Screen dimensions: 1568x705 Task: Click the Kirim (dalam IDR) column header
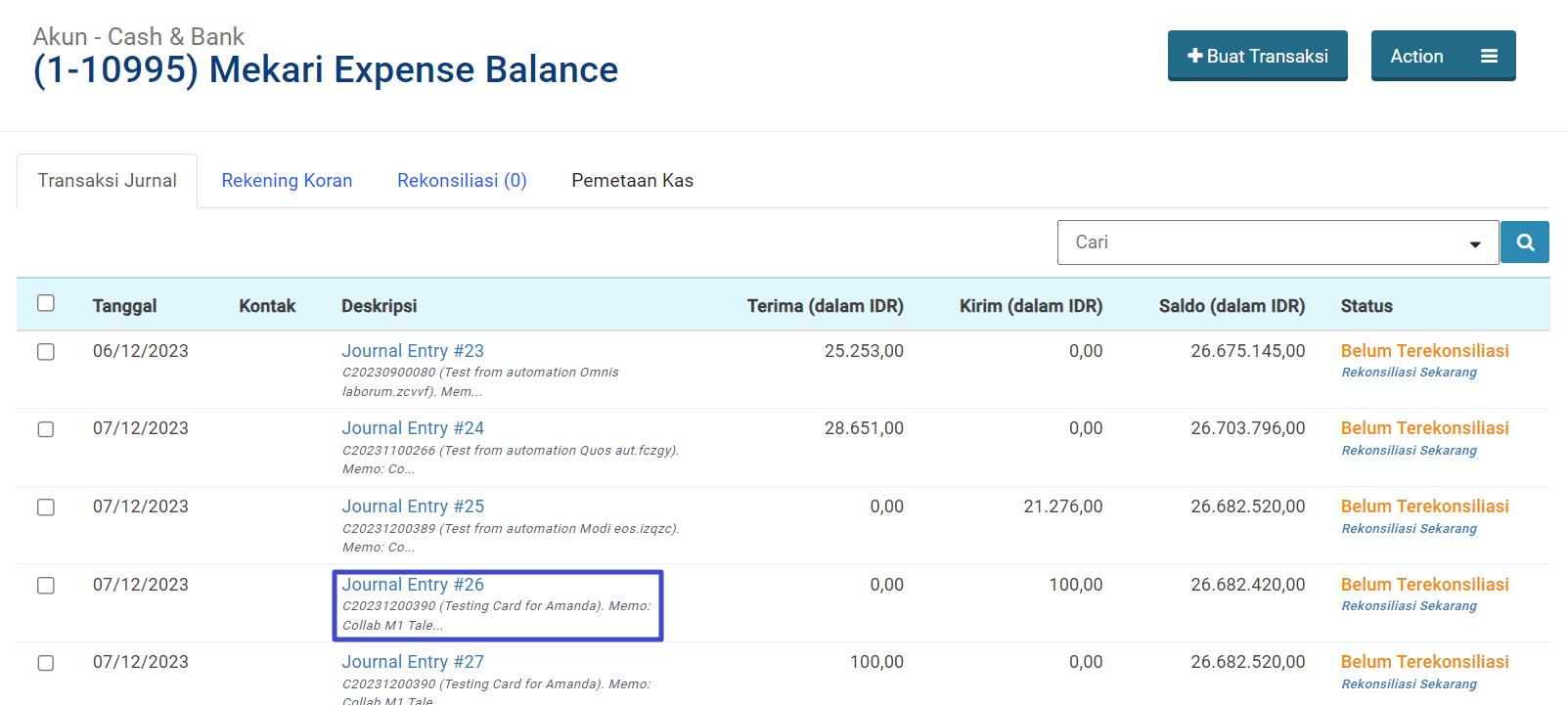(1031, 306)
